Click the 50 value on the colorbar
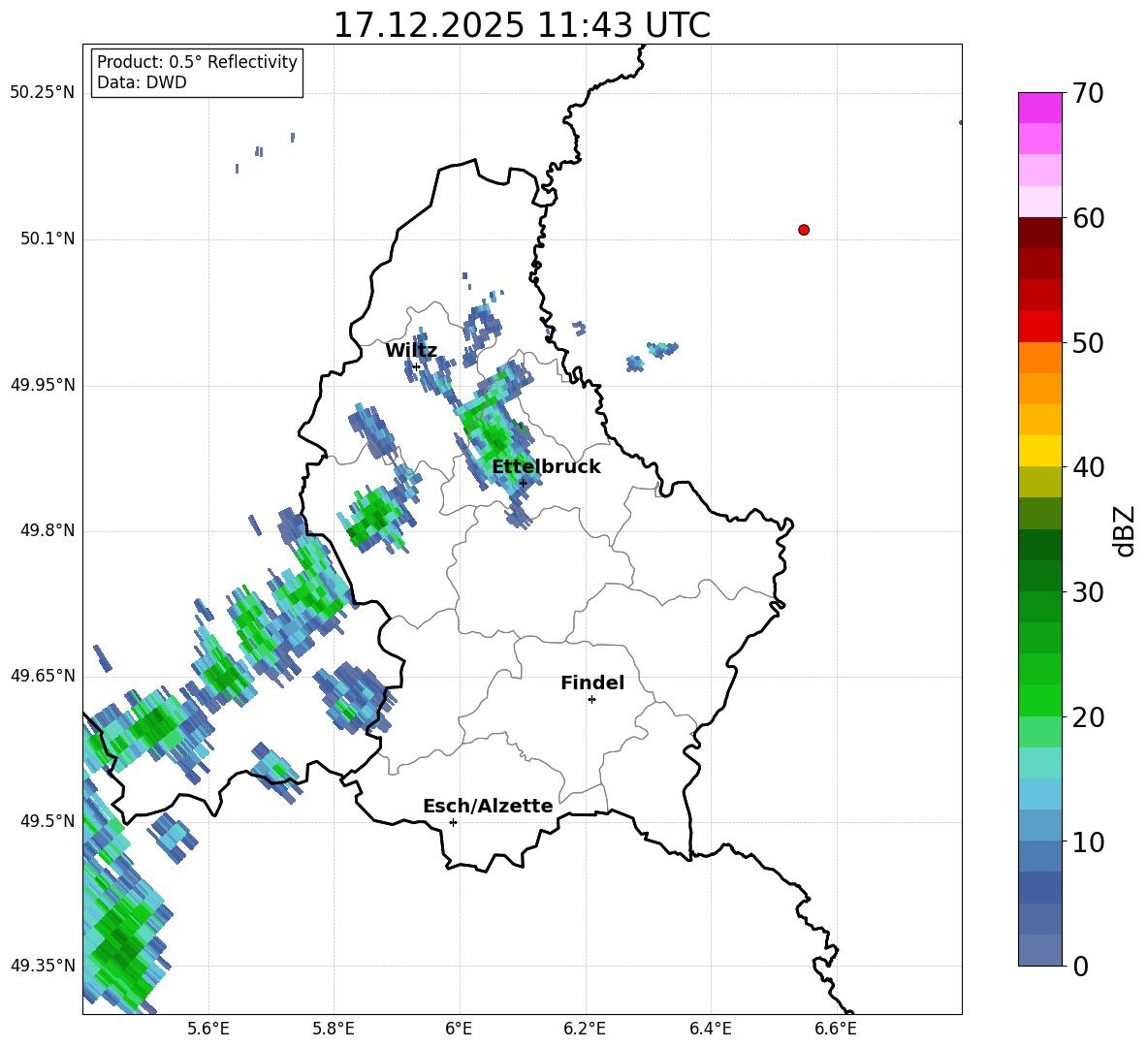1148x1048 pixels. [x=1088, y=342]
